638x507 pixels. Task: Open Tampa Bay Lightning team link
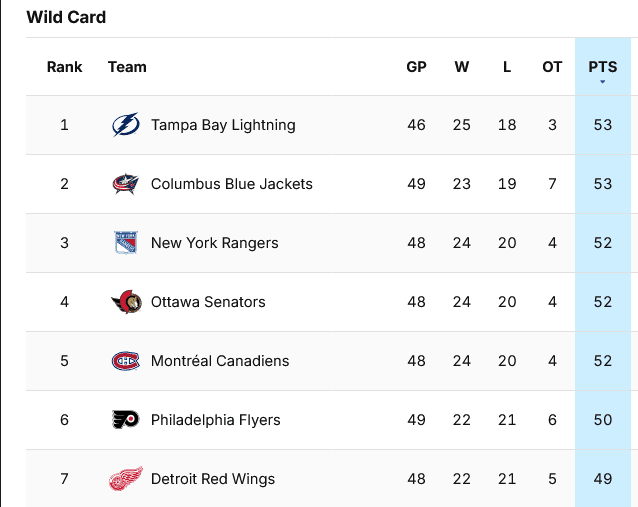coord(223,125)
